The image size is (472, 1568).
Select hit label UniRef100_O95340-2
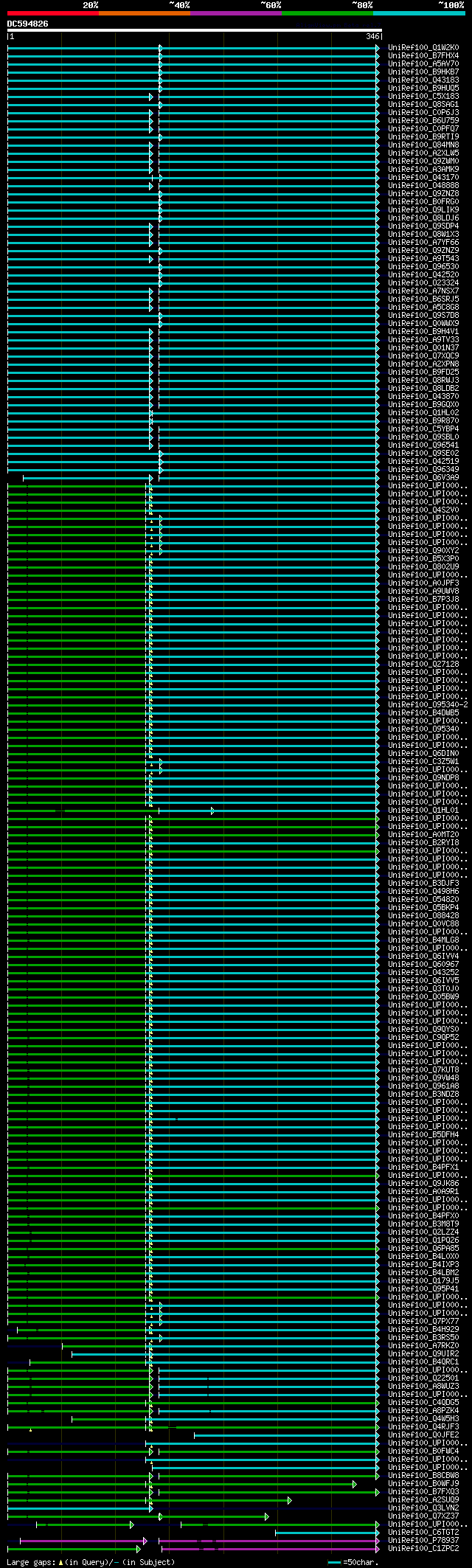[428, 704]
